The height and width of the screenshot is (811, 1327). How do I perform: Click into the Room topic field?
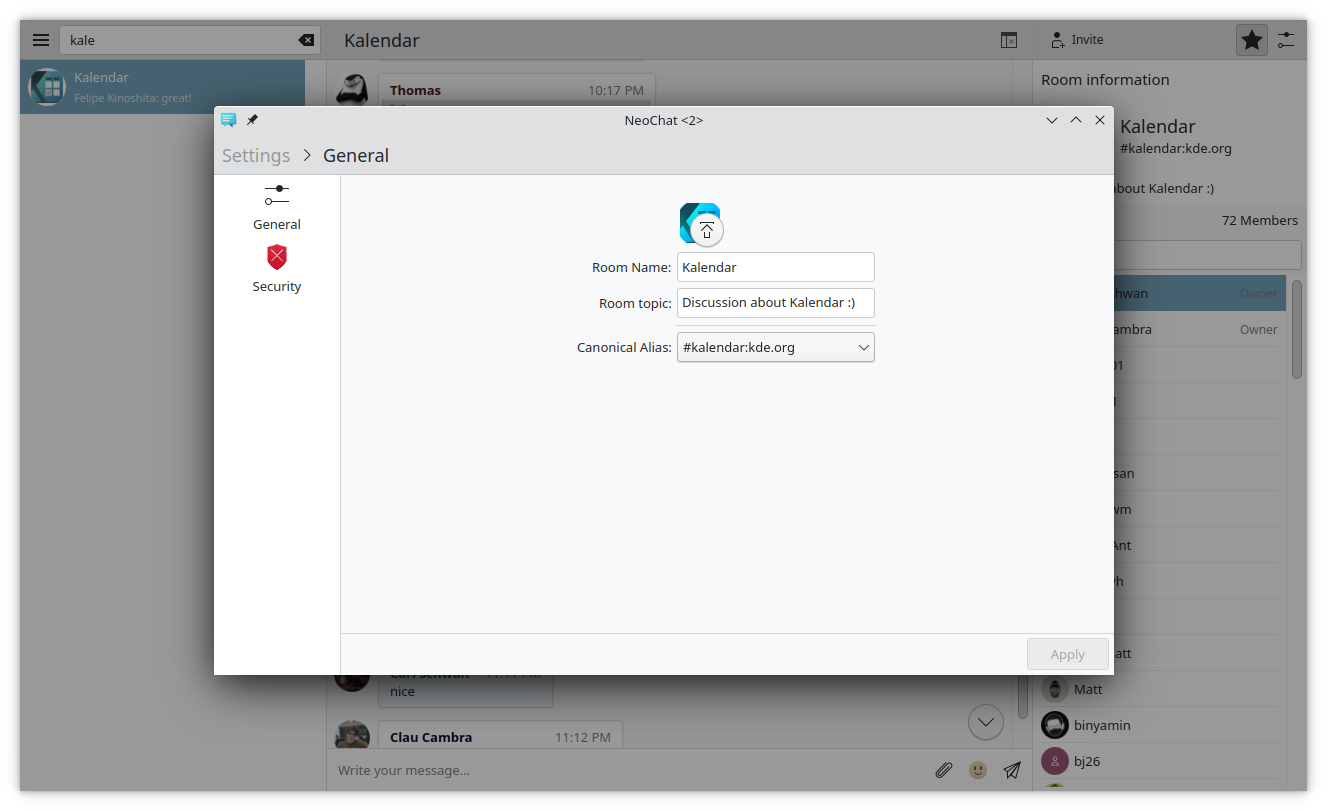pos(775,303)
